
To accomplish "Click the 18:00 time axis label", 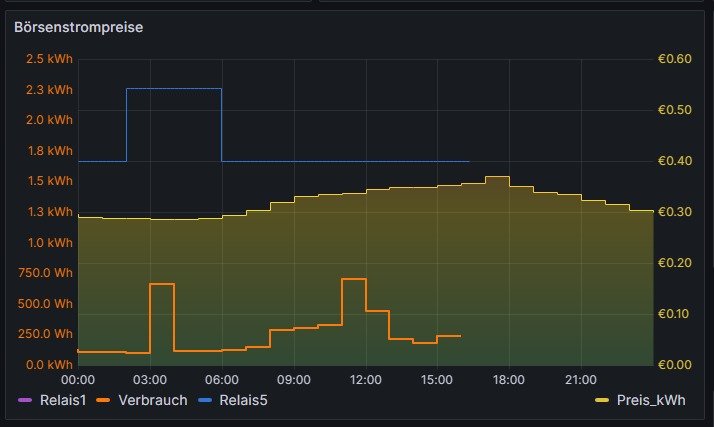I will tap(509, 380).
